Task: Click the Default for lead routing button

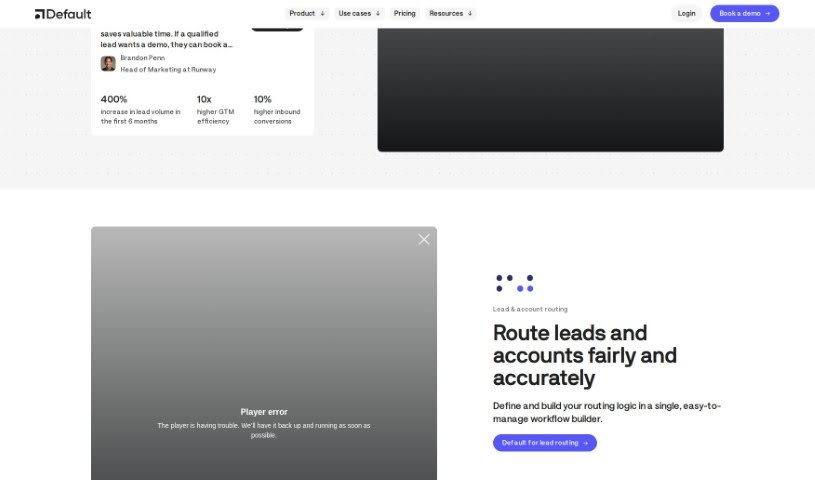Action: [x=545, y=443]
